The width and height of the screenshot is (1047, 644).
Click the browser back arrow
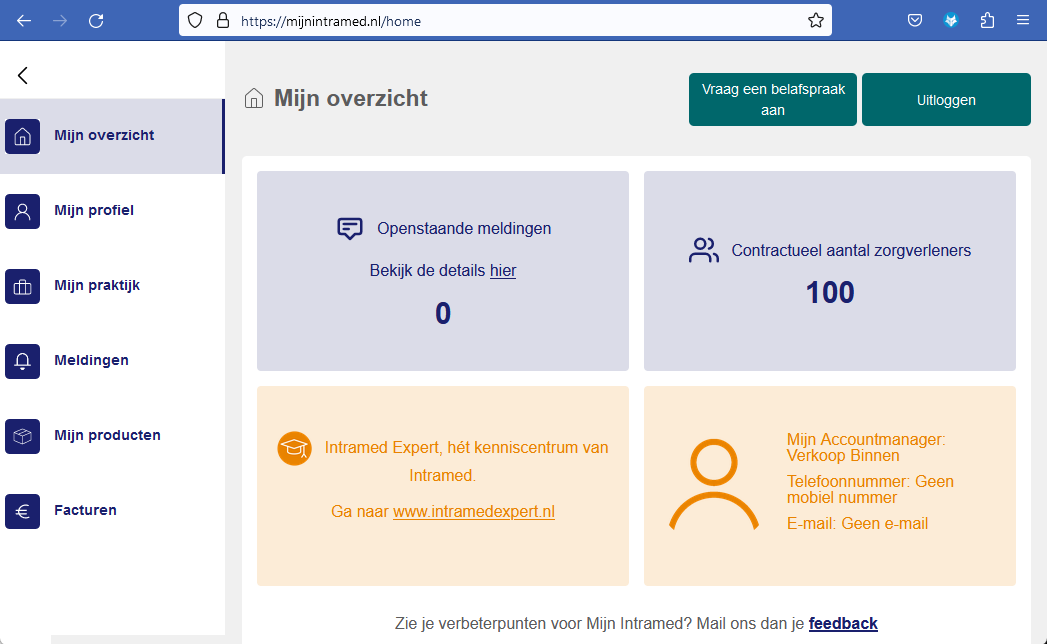click(x=24, y=21)
